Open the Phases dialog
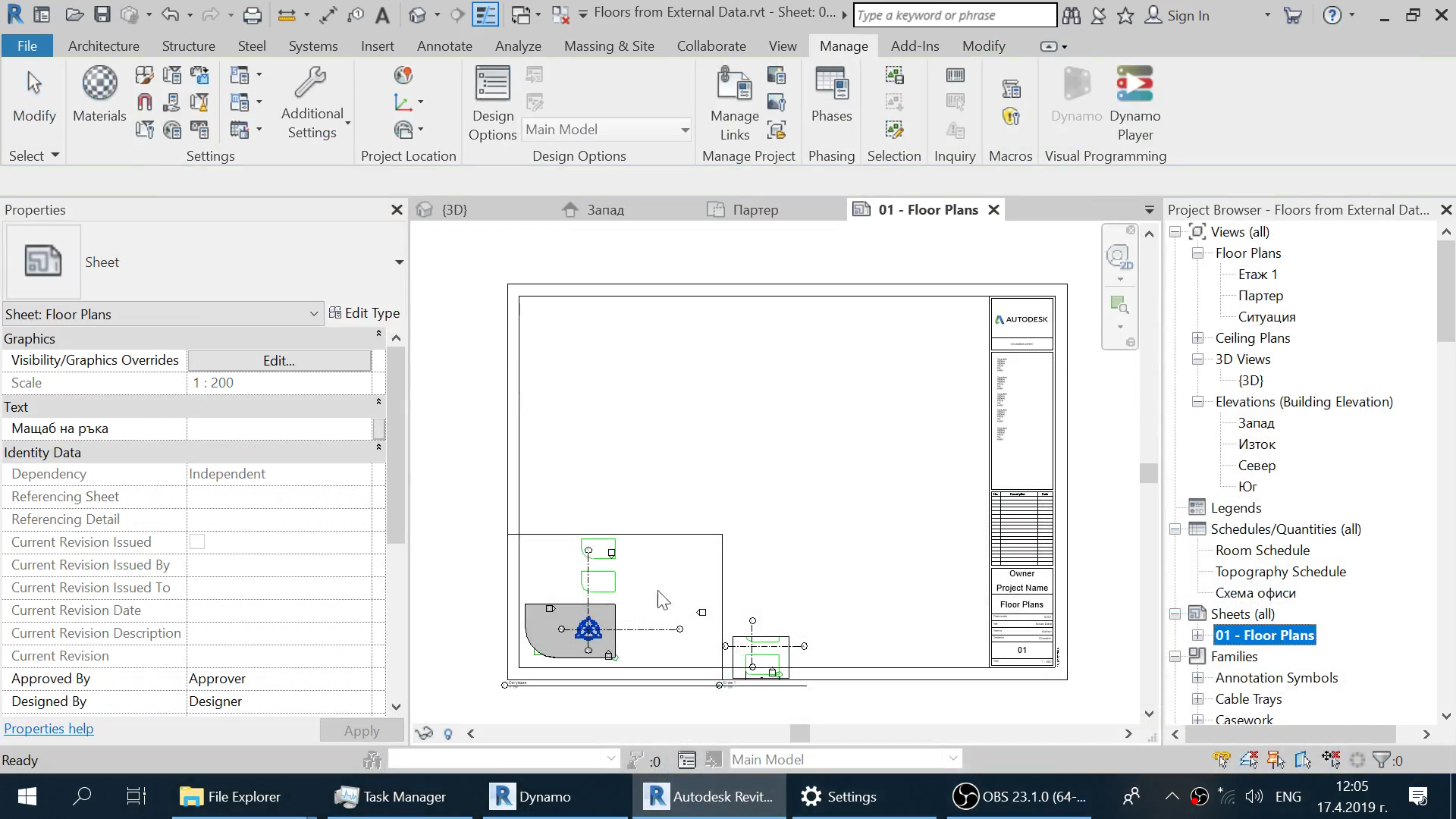 (x=831, y=94)
